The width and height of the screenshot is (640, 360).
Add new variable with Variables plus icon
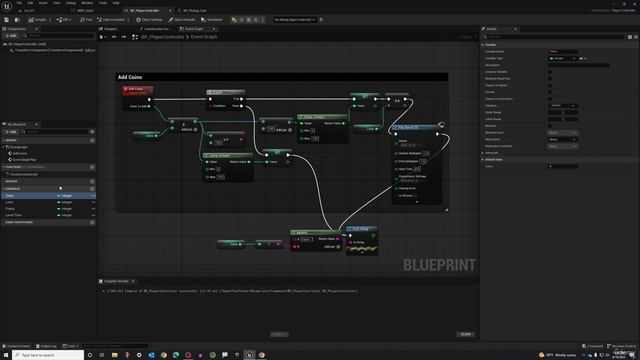(x=92, y=189)
